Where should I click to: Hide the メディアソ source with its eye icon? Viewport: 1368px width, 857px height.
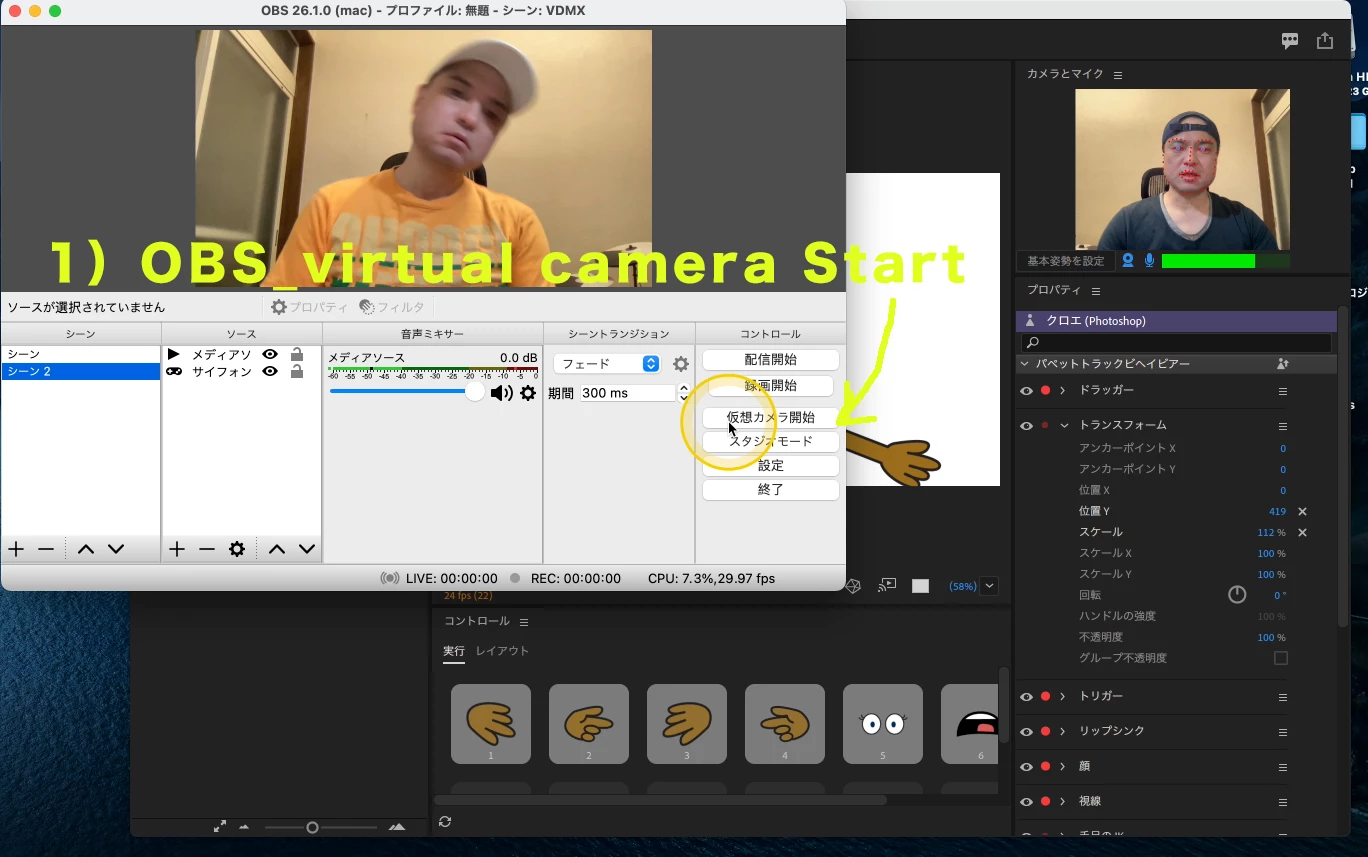(x=270, y=355)
